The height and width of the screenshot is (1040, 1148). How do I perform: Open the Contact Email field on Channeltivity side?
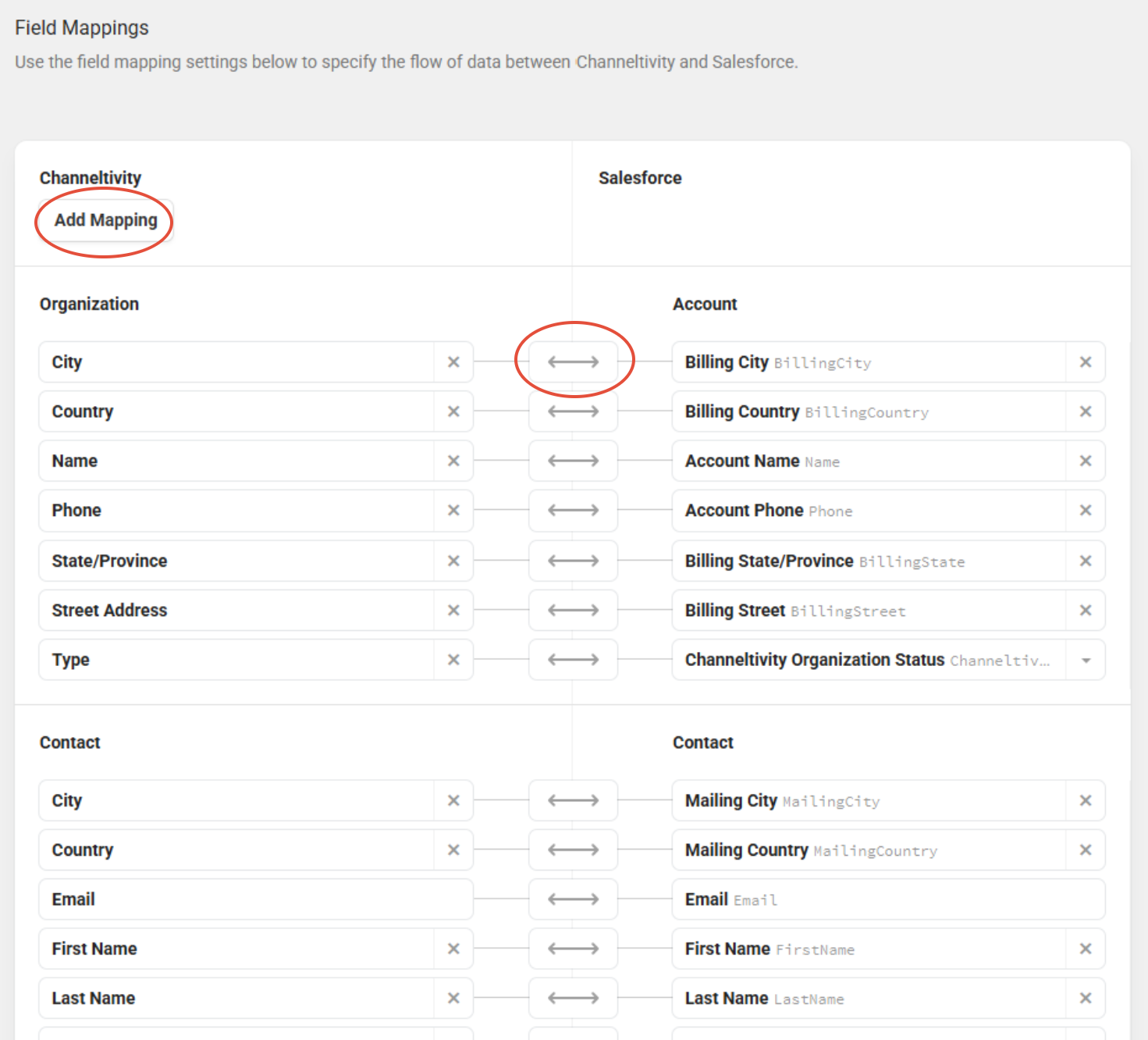(x=256, y=899)
